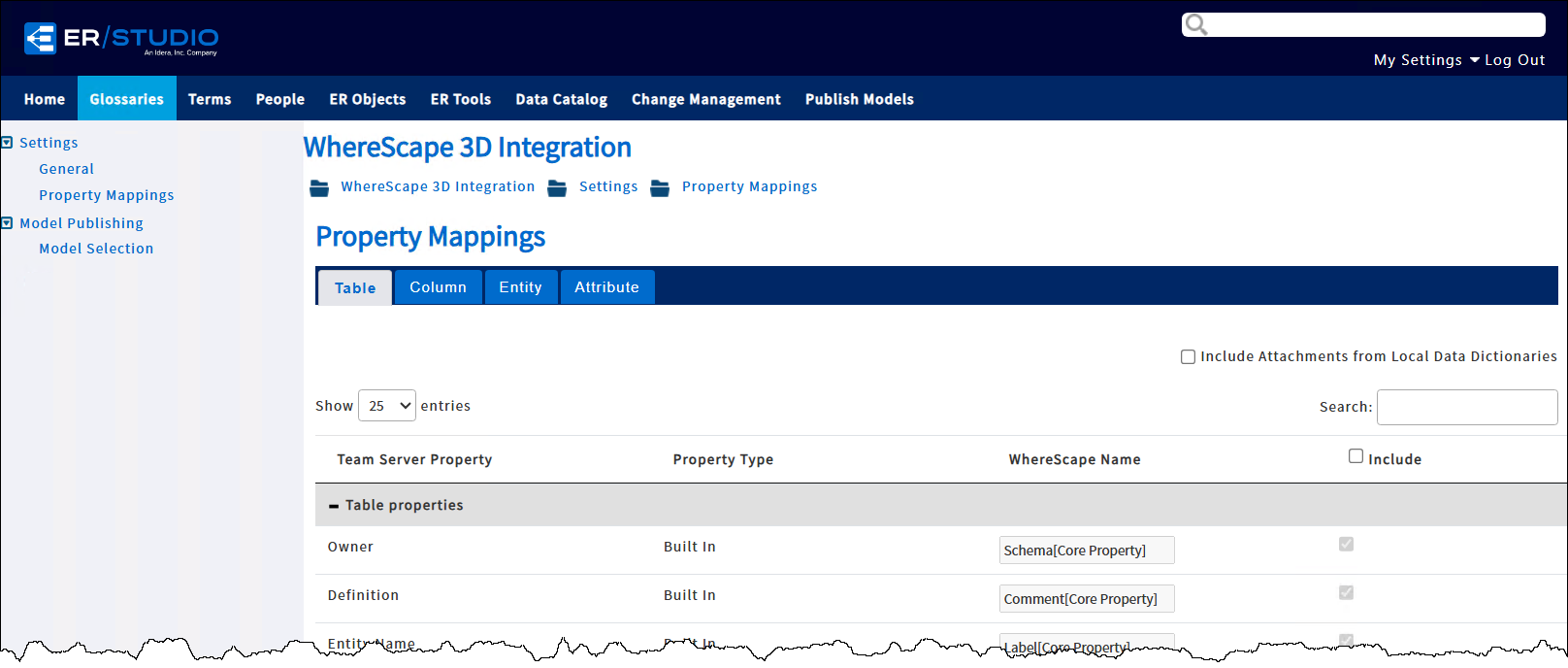Click the WhereScape 3D Integration page title
Viewport: 1568px width, 668px height.
tap(468, 148)
